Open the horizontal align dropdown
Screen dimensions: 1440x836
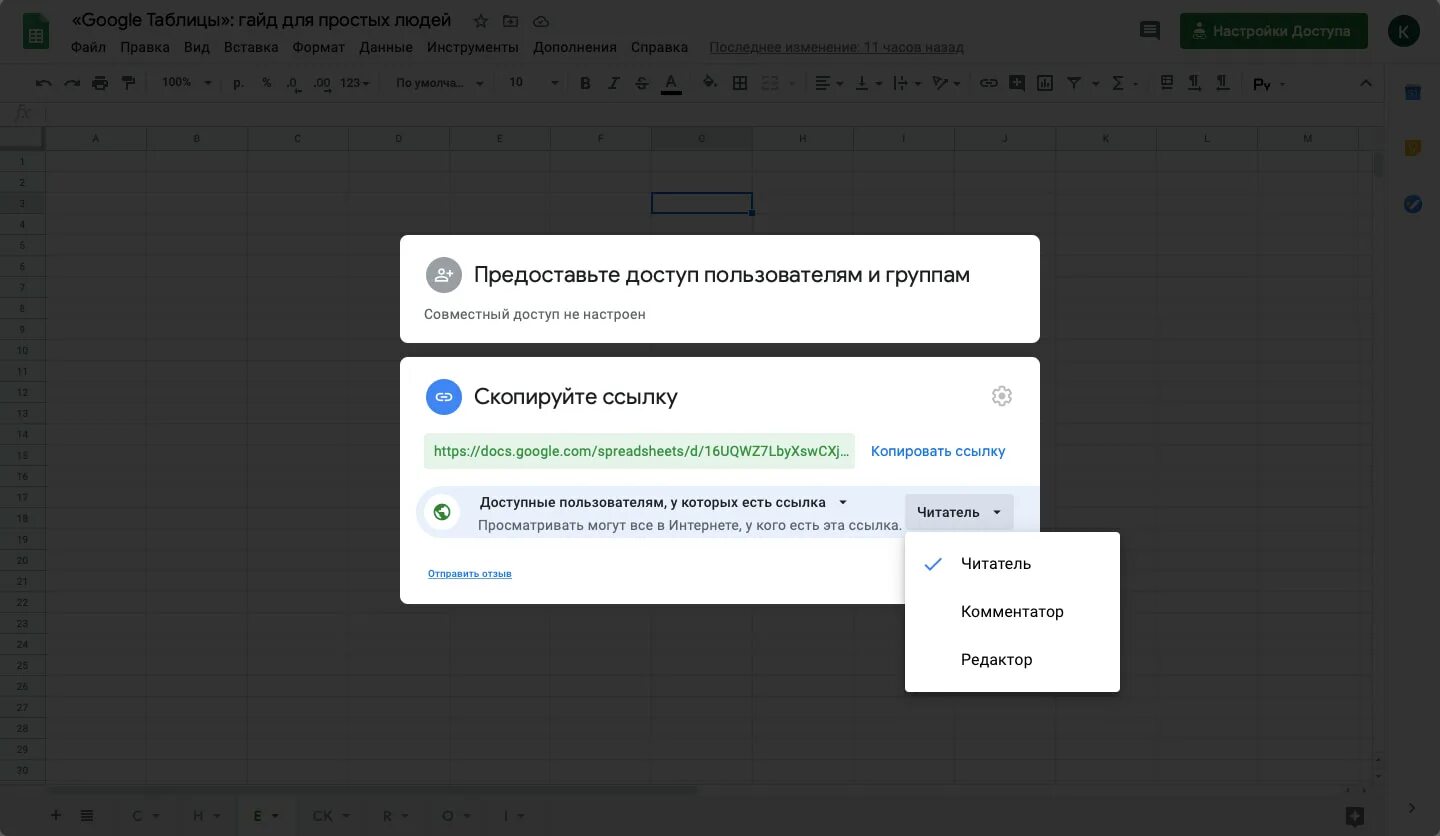pos(829,83)
